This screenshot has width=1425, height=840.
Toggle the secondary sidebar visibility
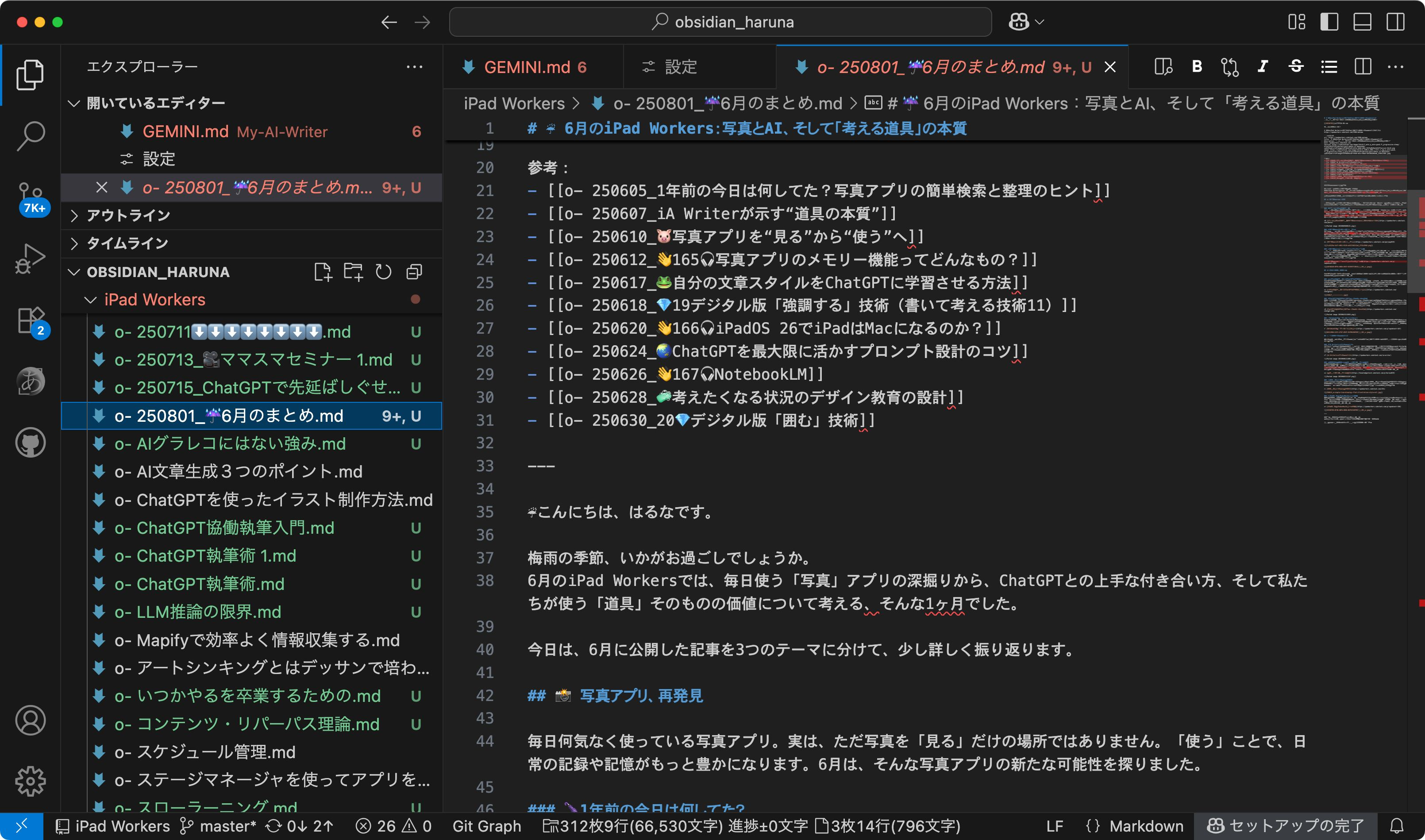[1395, 22]
